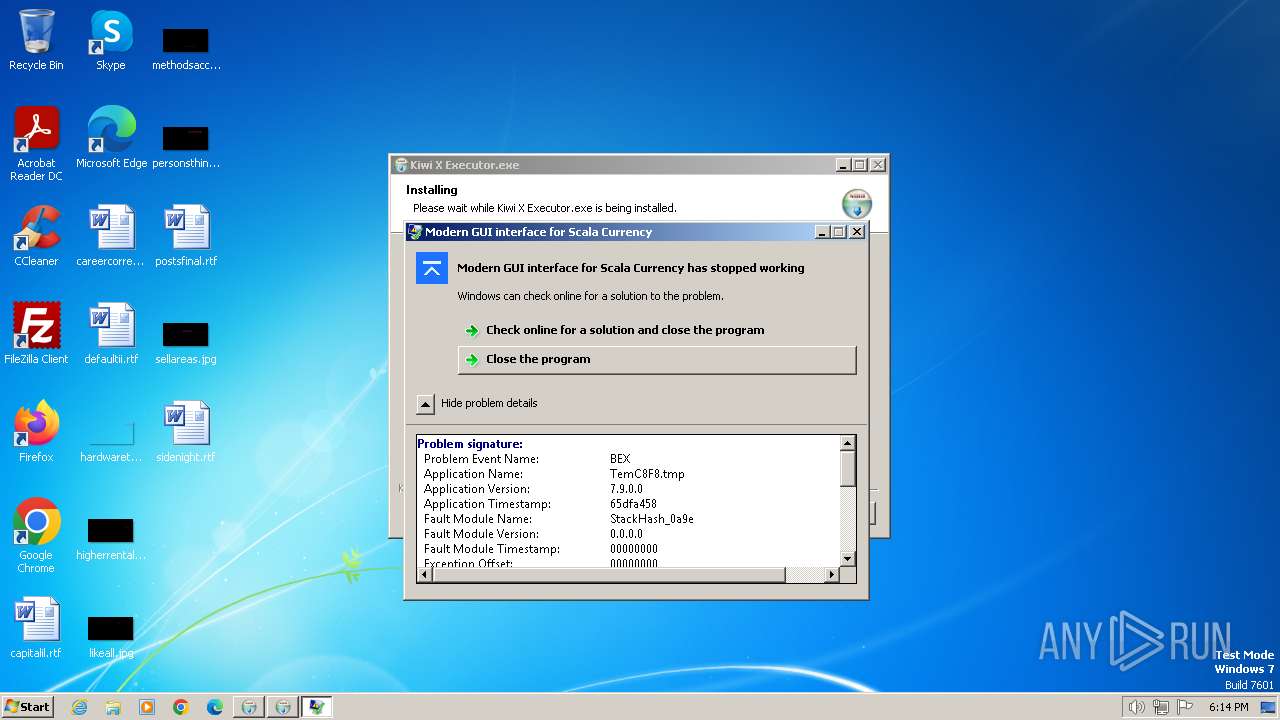
Task: Open the FileZilla Client shortcut
Action: tap(36, 334)
